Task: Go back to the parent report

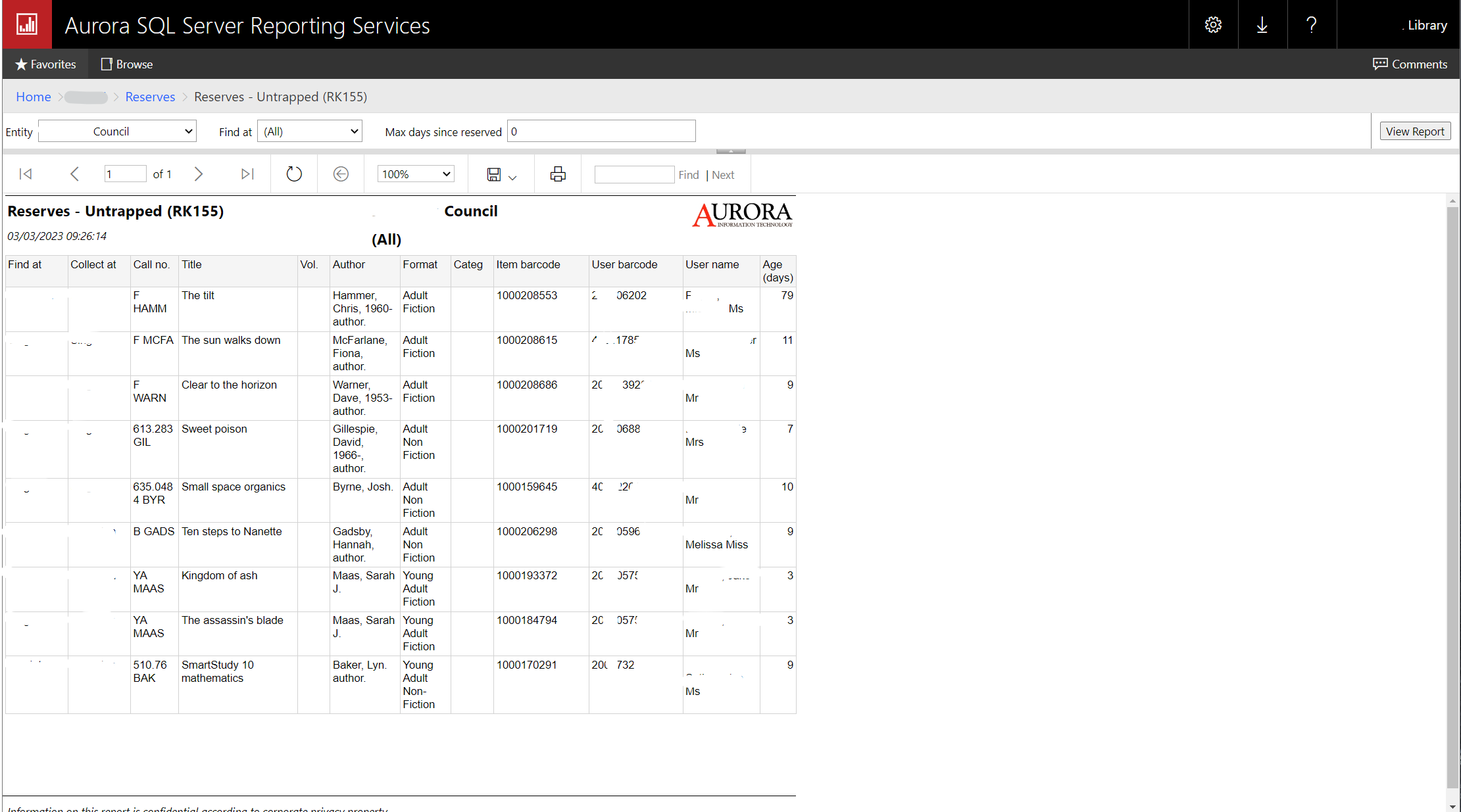Action: (341, 174)
